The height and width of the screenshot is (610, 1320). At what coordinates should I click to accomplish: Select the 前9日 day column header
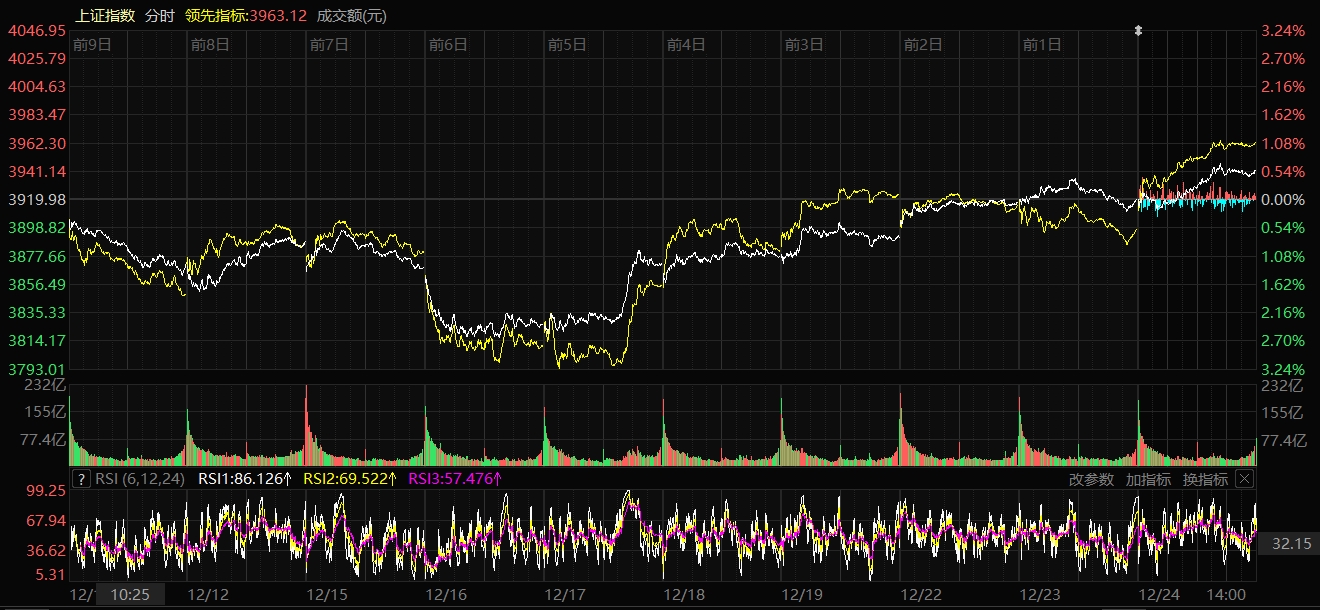coord(92,44)
